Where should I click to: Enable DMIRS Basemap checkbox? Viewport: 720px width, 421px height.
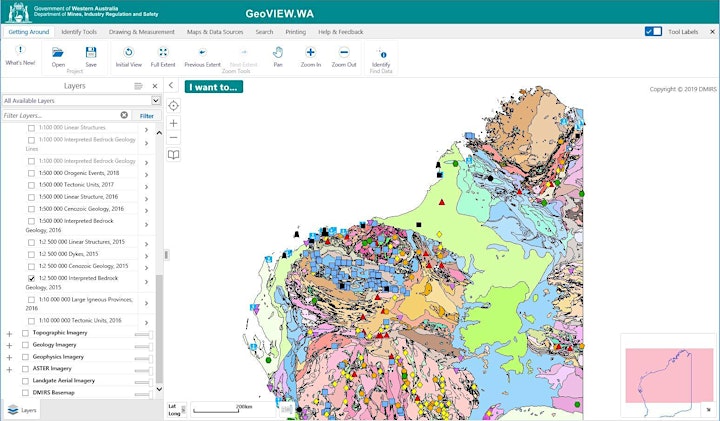tap(25, 393)
